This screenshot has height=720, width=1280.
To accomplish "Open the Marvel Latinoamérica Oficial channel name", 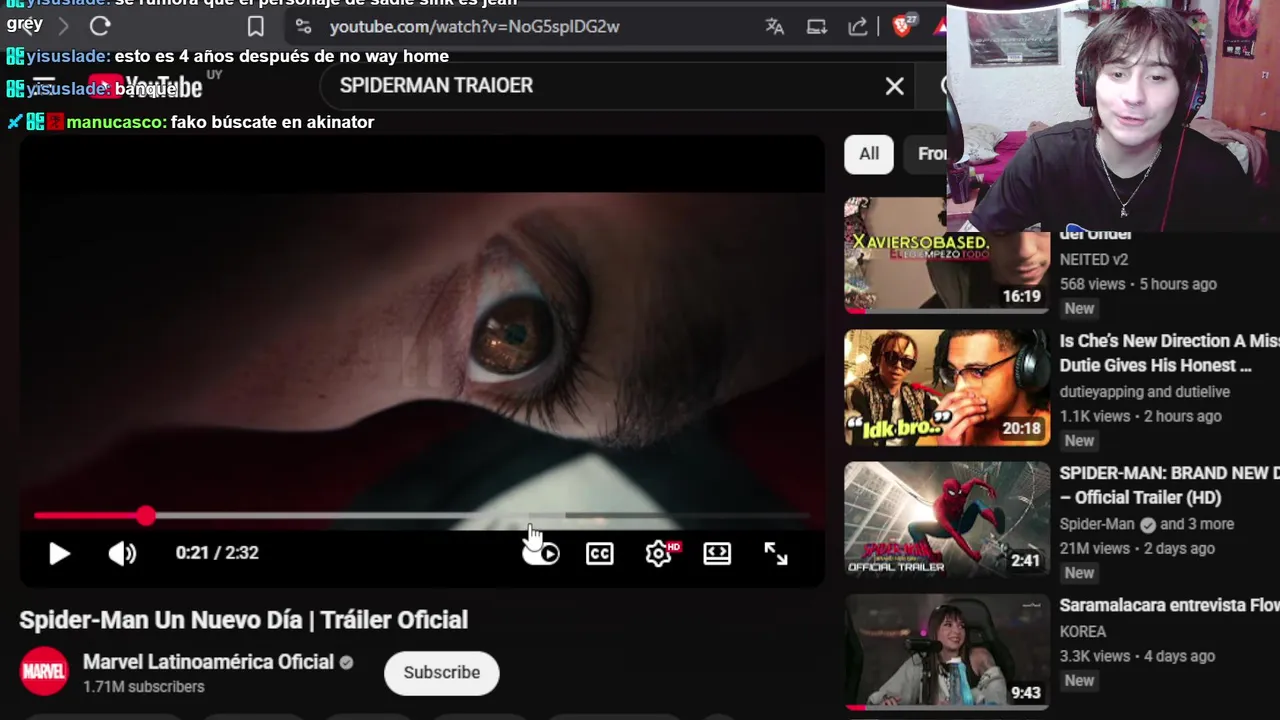I will point(208,662).
